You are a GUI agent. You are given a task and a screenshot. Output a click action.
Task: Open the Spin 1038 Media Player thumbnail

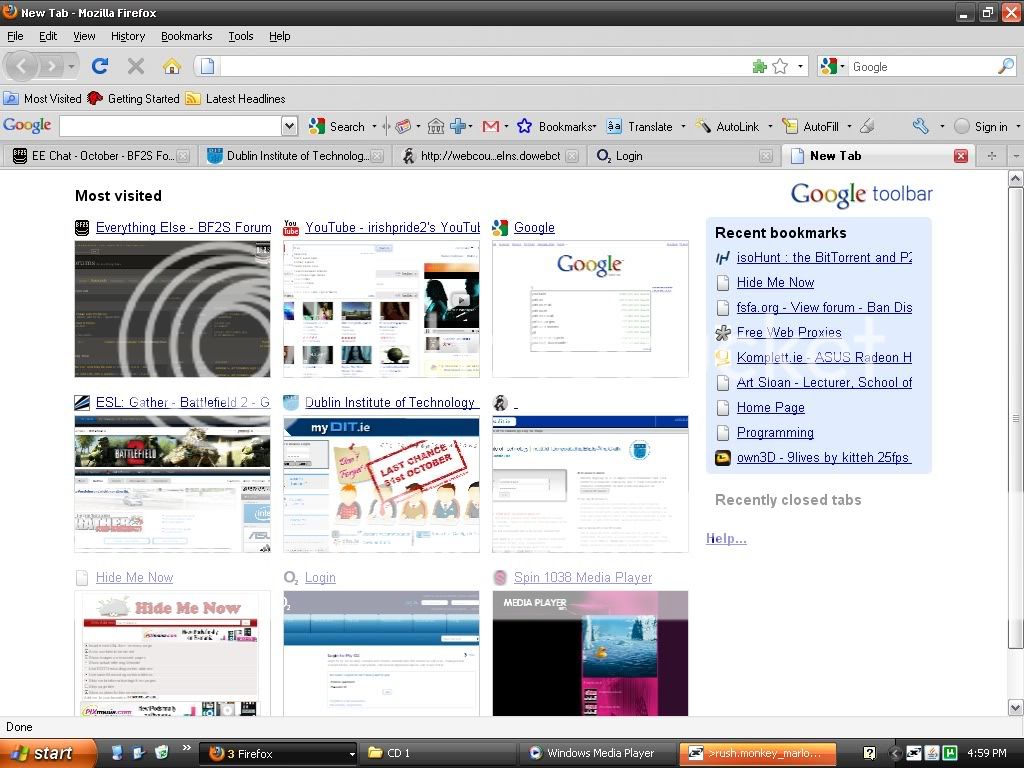coord(590,652)
